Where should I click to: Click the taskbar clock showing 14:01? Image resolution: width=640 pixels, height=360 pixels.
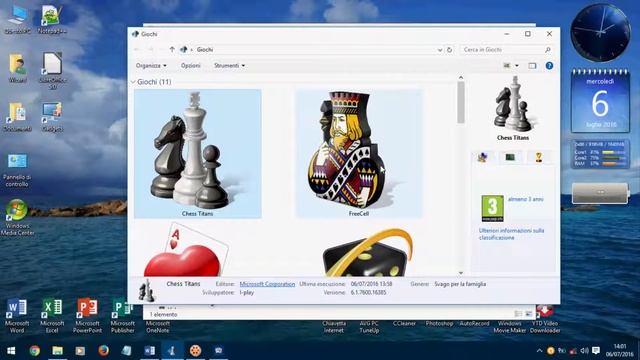(620, 351)
